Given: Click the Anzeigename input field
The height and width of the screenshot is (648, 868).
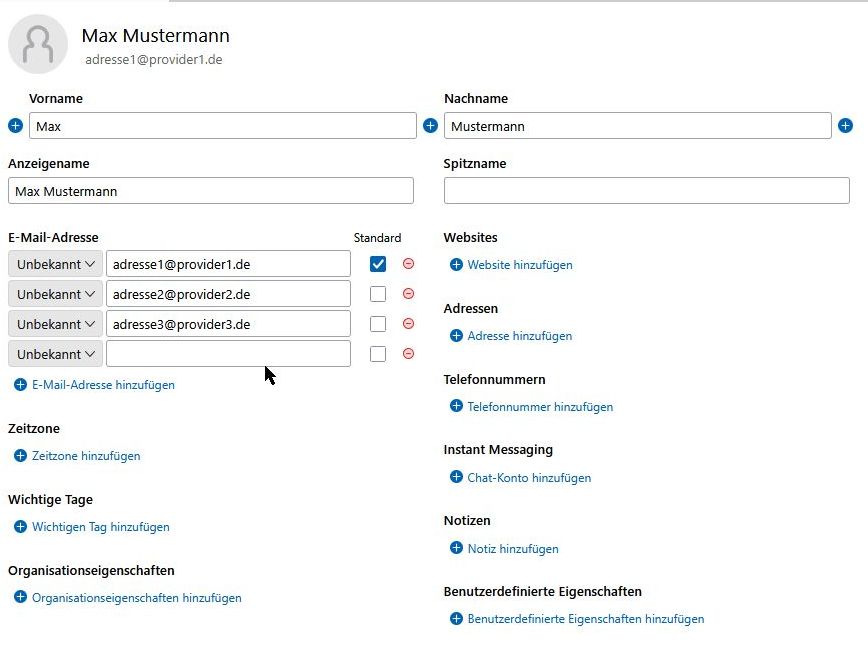Looking at the screenshot, I should click(210, 191).
